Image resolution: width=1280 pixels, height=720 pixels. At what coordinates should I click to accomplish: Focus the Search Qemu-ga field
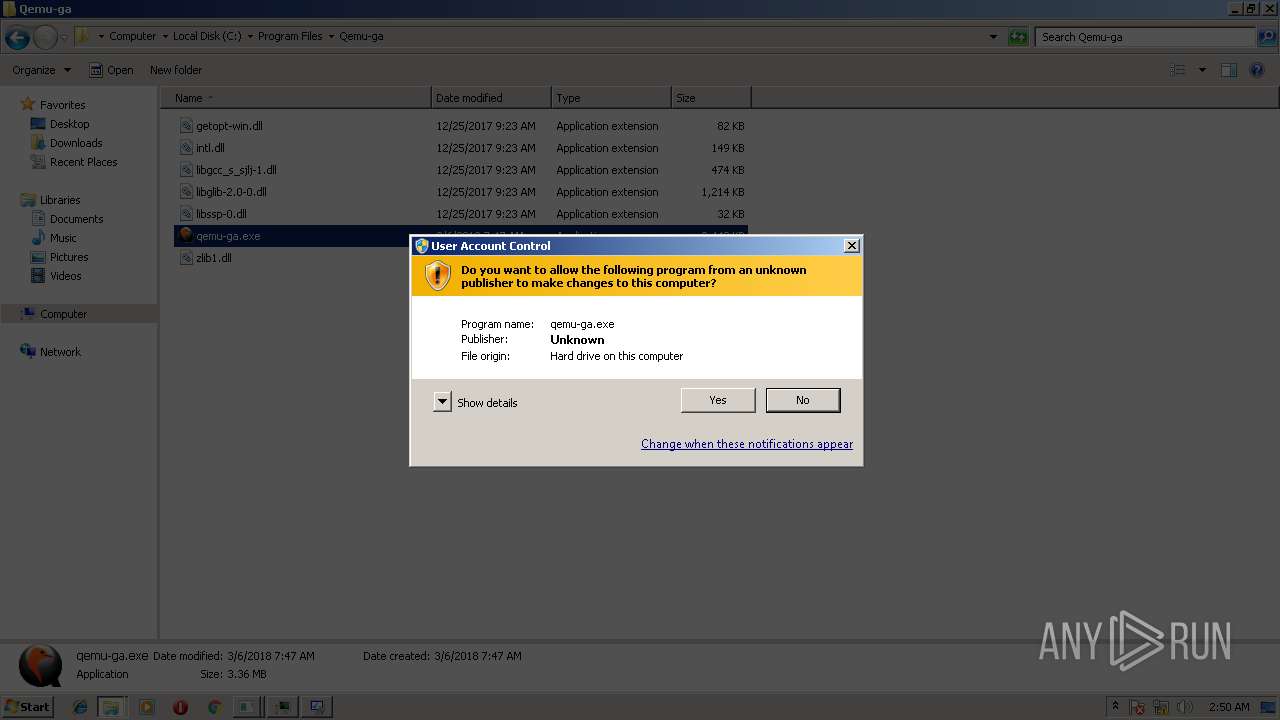point(1145,37)
